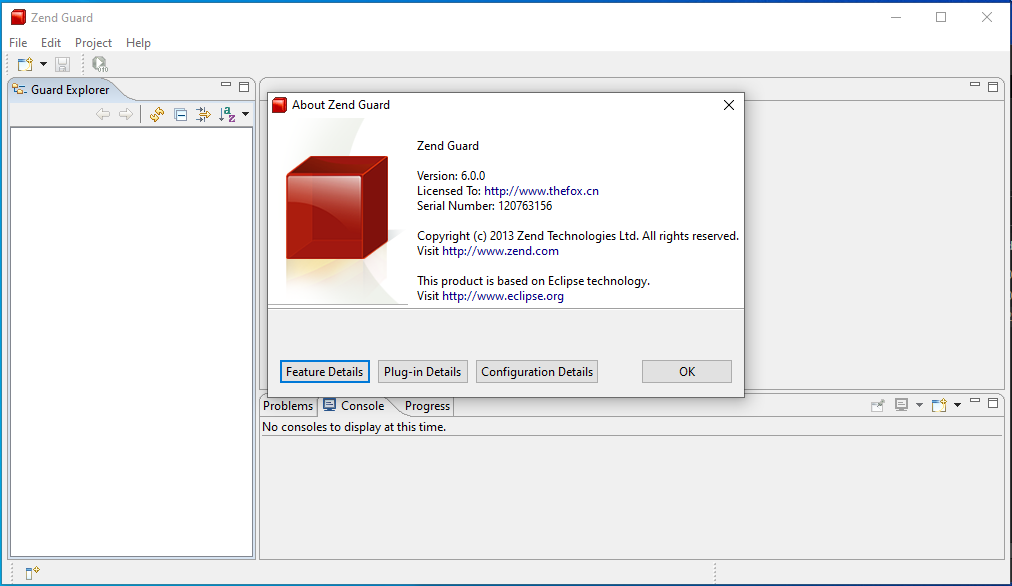Toggle Link with Editor in Guard Explorer
Image resolution: width=1012 pixels, height=586 pixels.
pos(203,115)
